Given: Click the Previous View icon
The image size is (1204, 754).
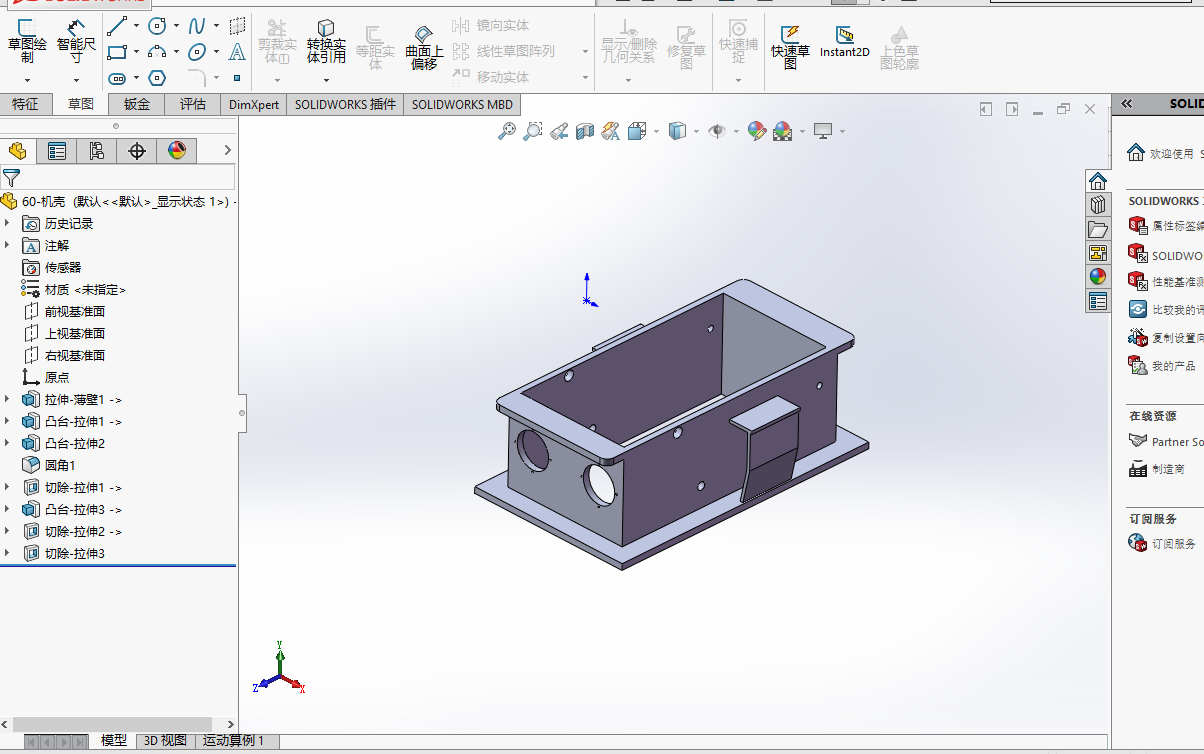Looking at the screenshot, I should [x=559, y=131].
